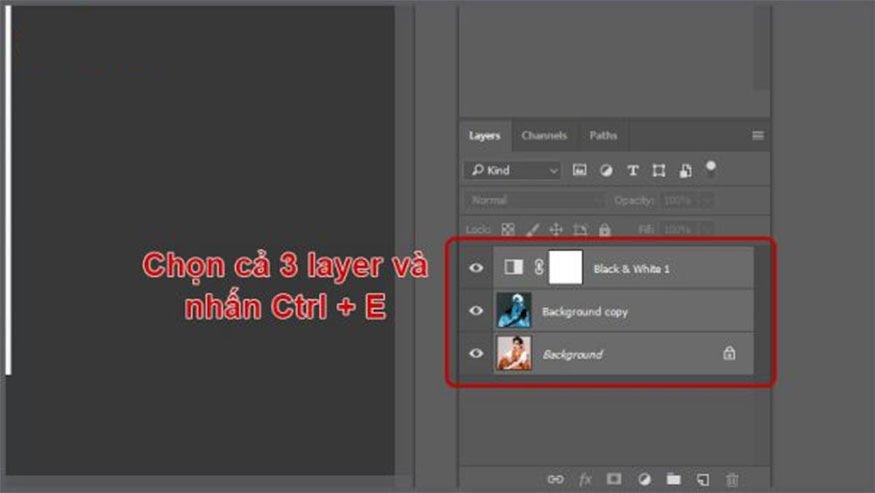
Task: Hide the Background layer
Action: pos(476,353)
